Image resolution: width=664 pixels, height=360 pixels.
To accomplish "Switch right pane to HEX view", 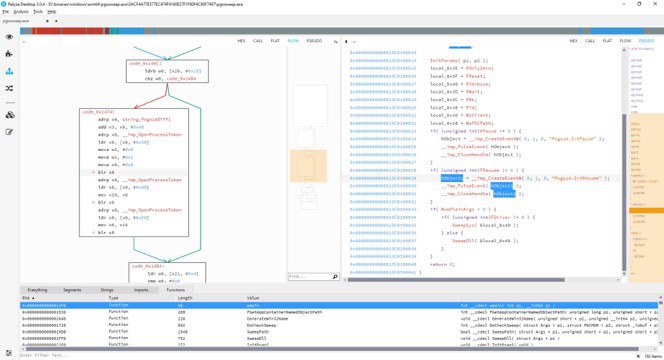I will [573, 41].
